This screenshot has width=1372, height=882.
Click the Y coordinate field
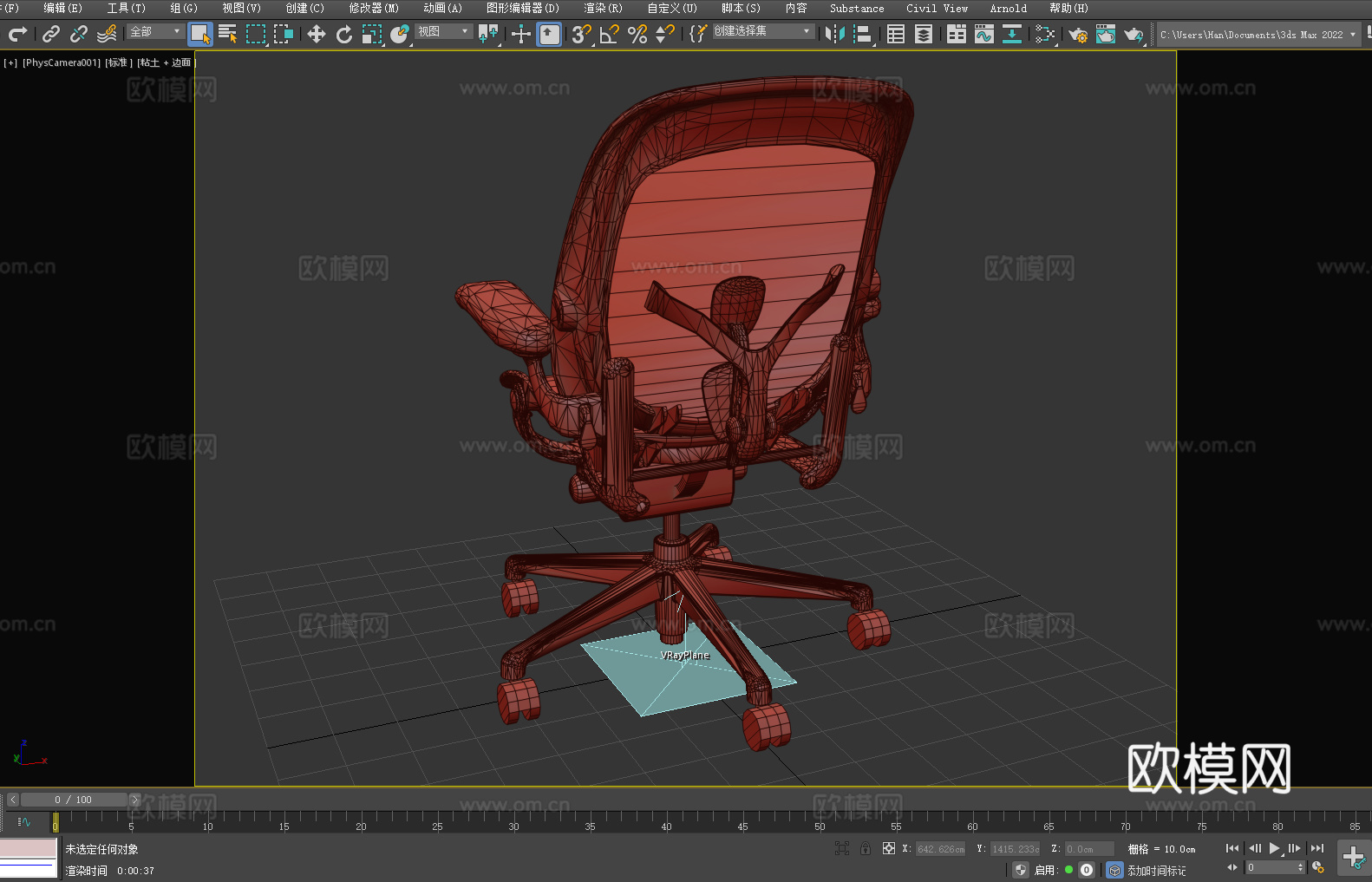1016,849
